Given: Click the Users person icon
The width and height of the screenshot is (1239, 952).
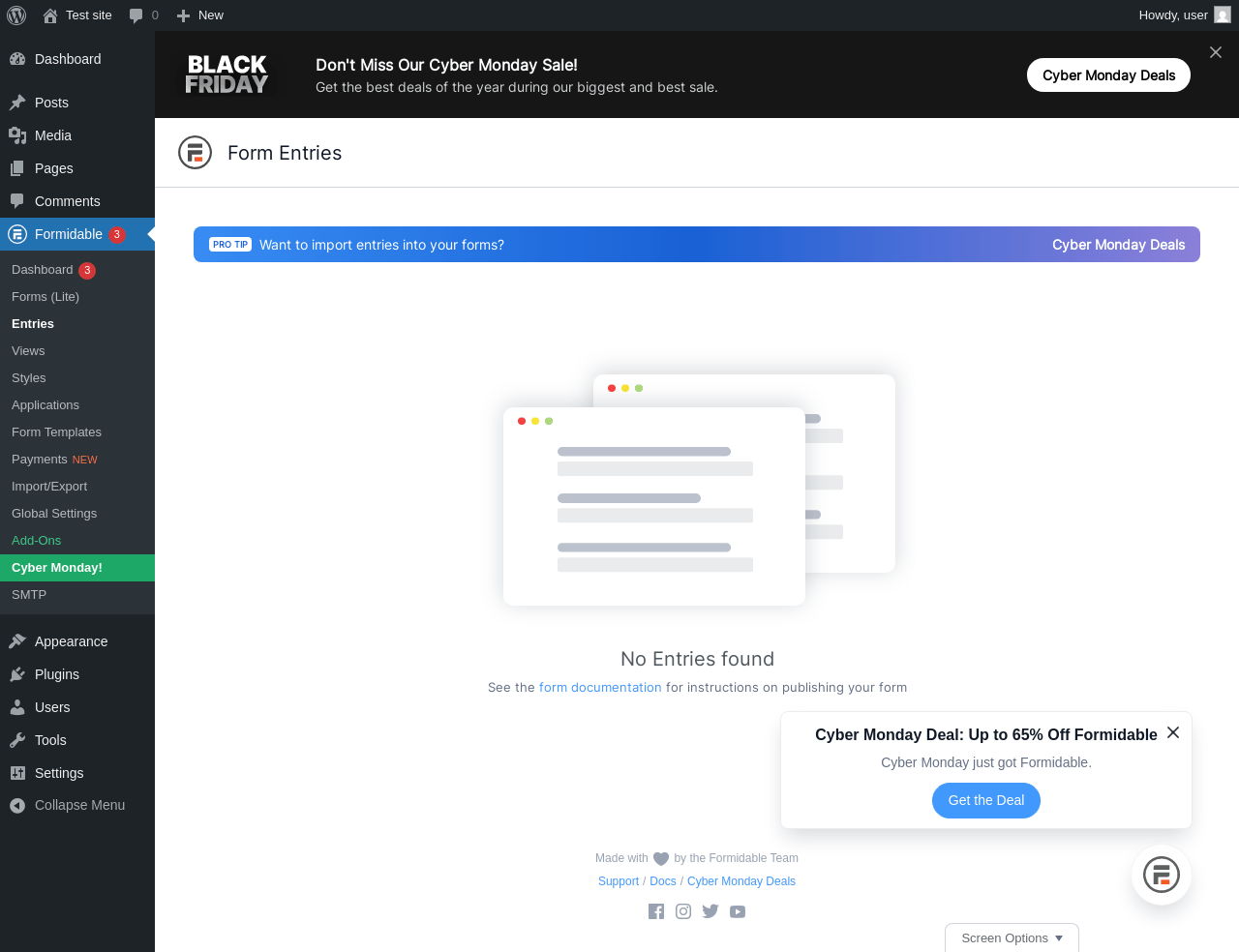Looking at the screenshot, I should [17, 707].
